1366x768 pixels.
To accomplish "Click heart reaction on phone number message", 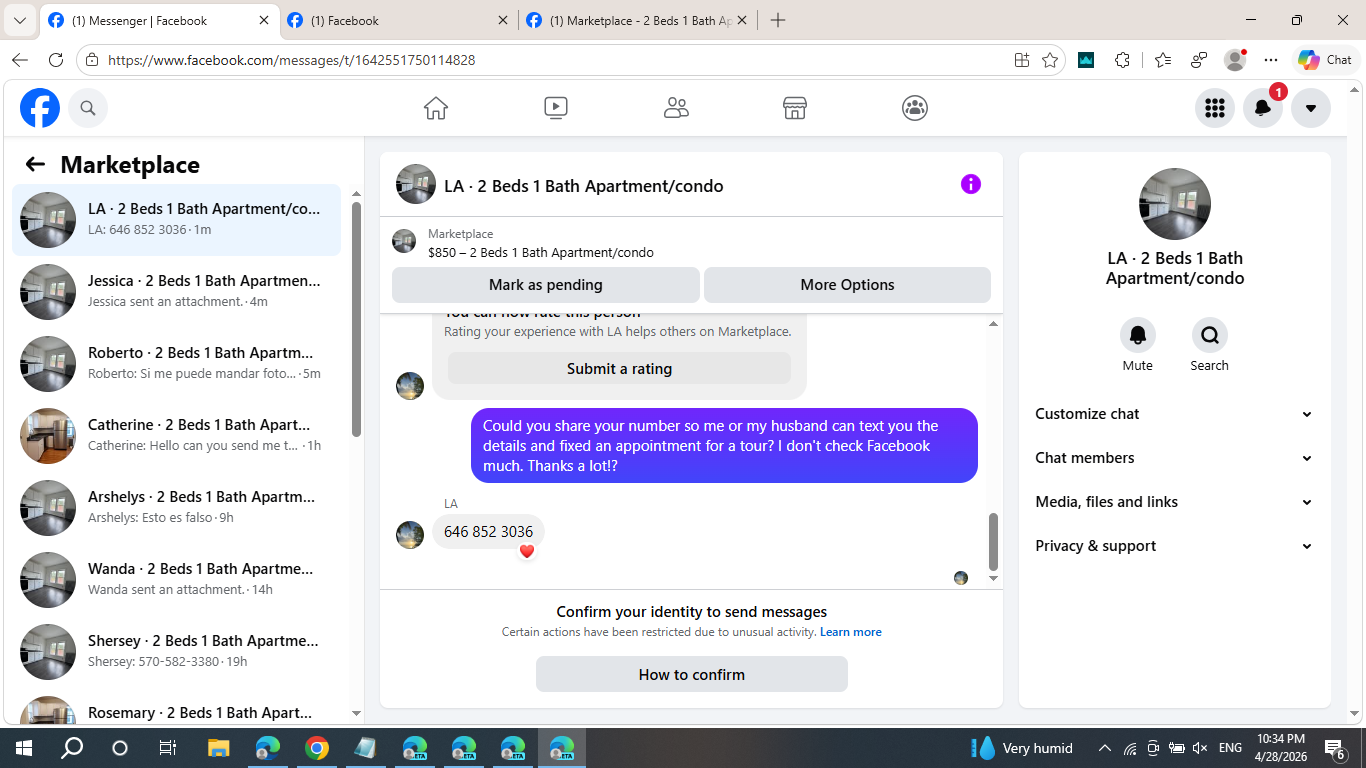I will point(527,551).
